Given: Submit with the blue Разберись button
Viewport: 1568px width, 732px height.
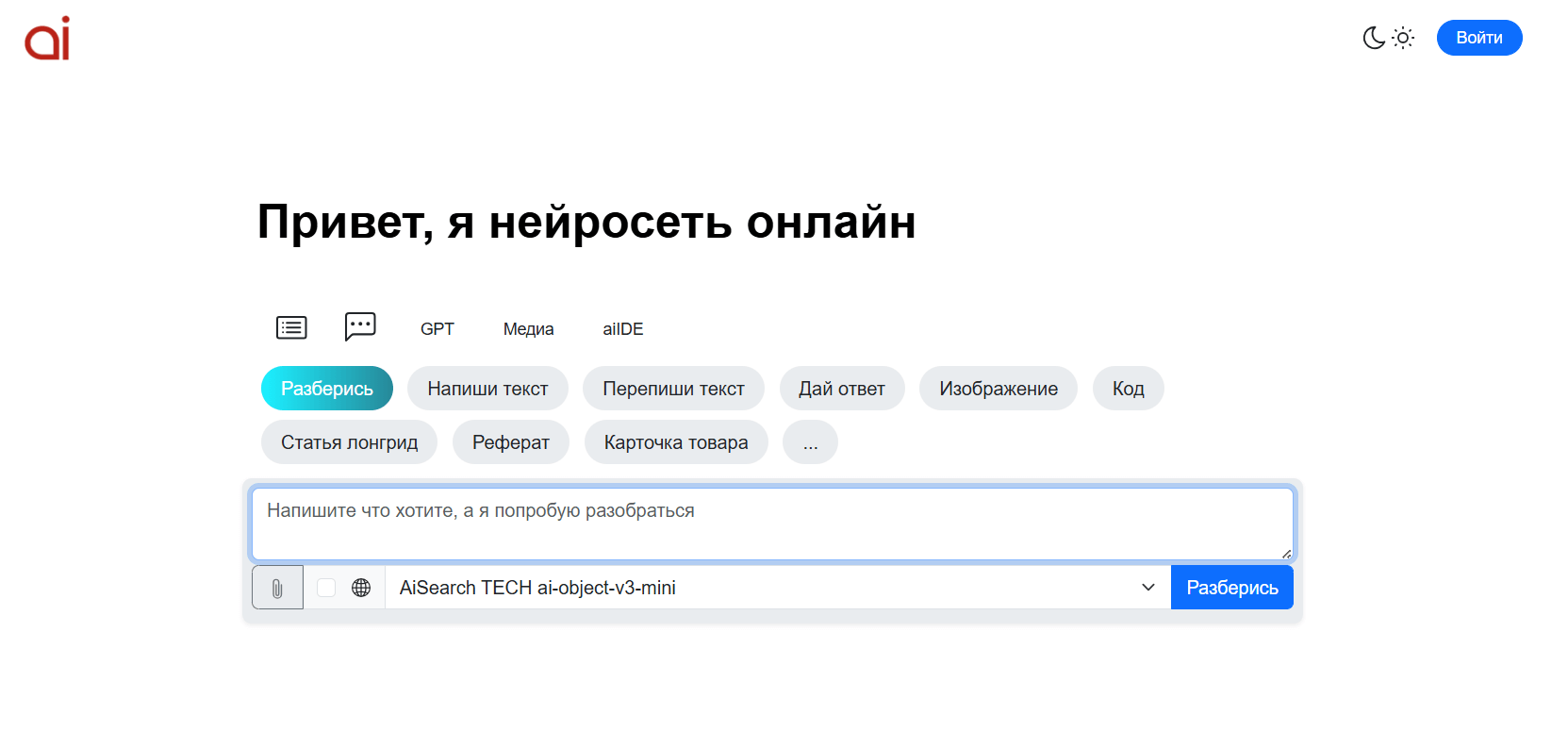Looking at the screenshot, I should pyautogui.click(x=1232, y=588).
